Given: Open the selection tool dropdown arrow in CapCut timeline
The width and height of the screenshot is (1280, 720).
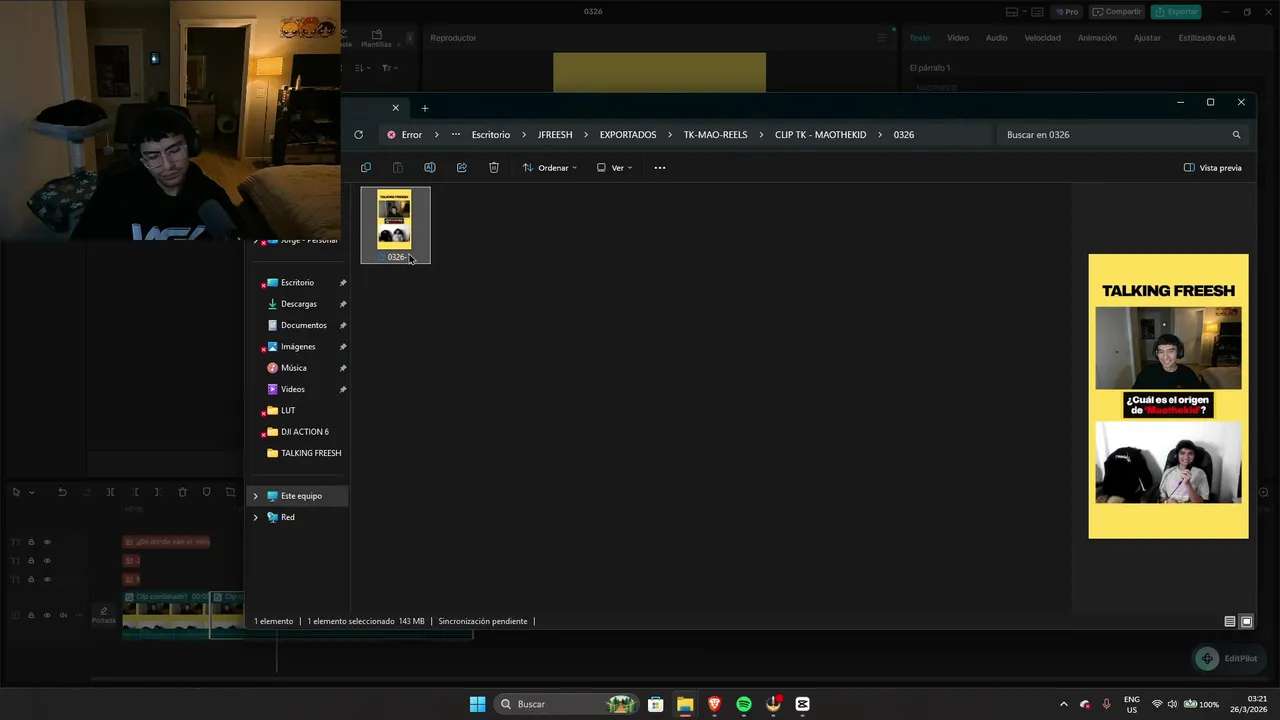Looking at the screenshot, I should click(x=32, y=492).
